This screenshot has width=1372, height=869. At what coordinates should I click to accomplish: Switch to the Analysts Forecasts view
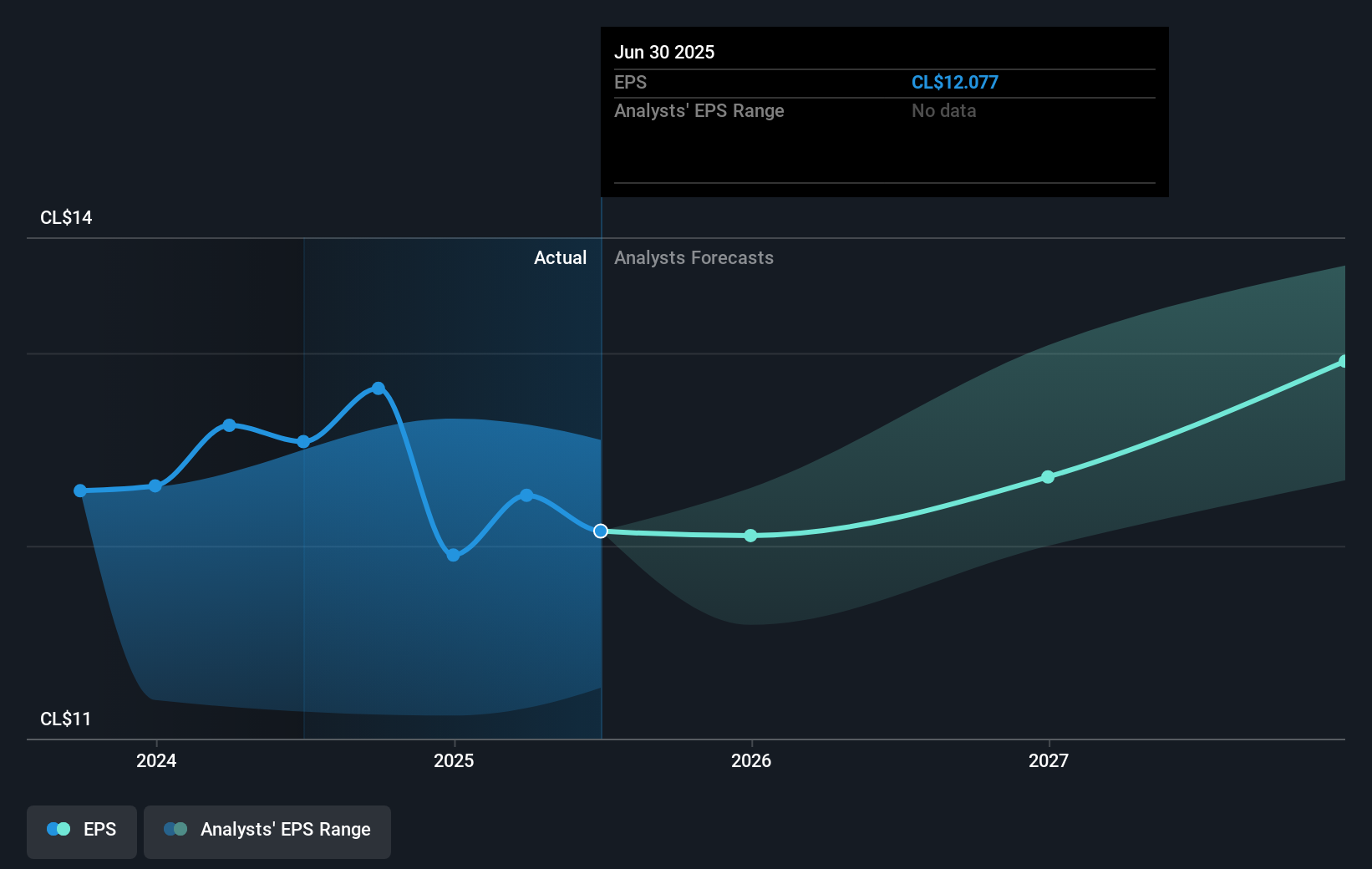[x=694, y=257]
